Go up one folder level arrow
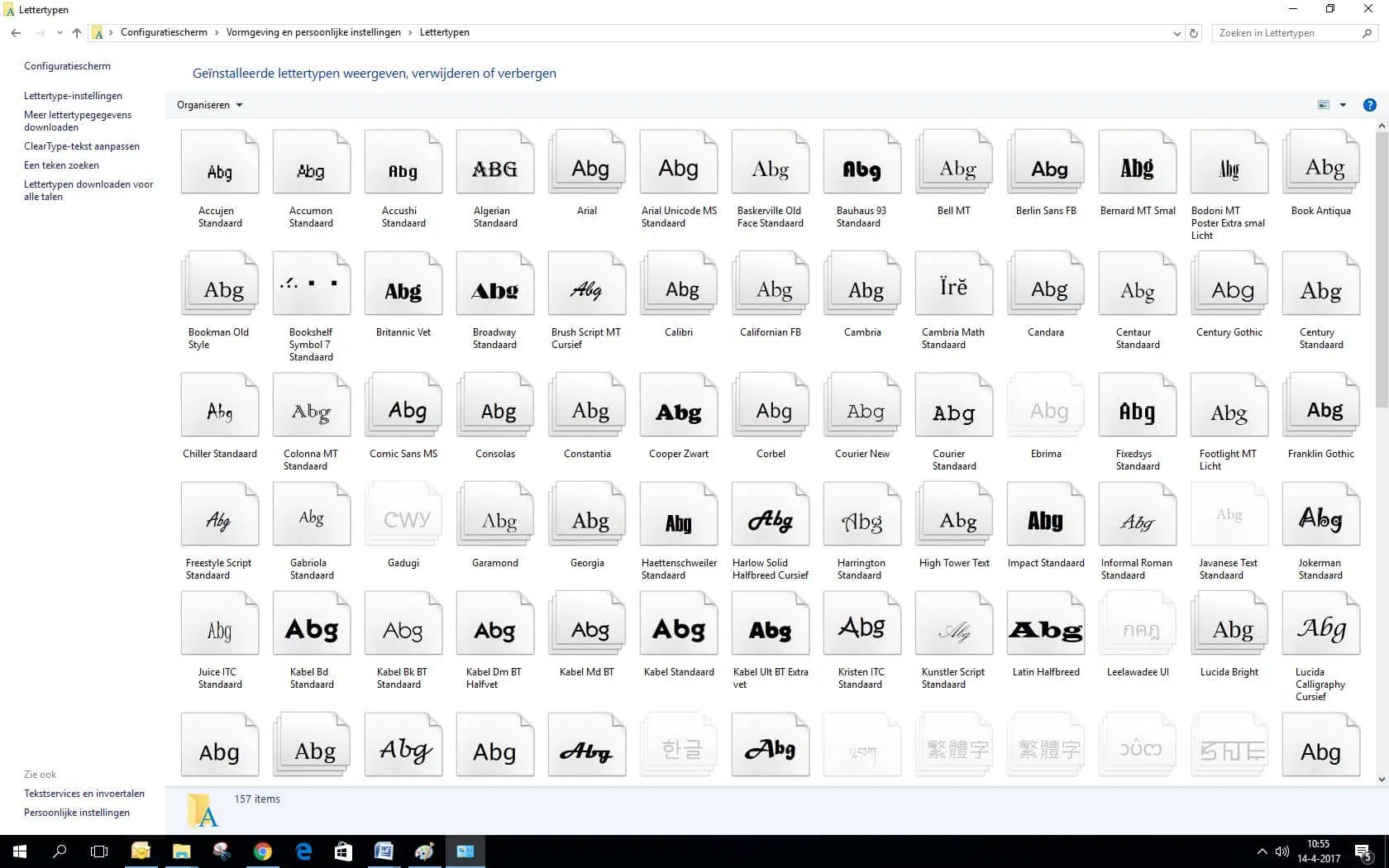This screenshot has width=1389, height=868. pyautogui.click(x=77, y=33)
